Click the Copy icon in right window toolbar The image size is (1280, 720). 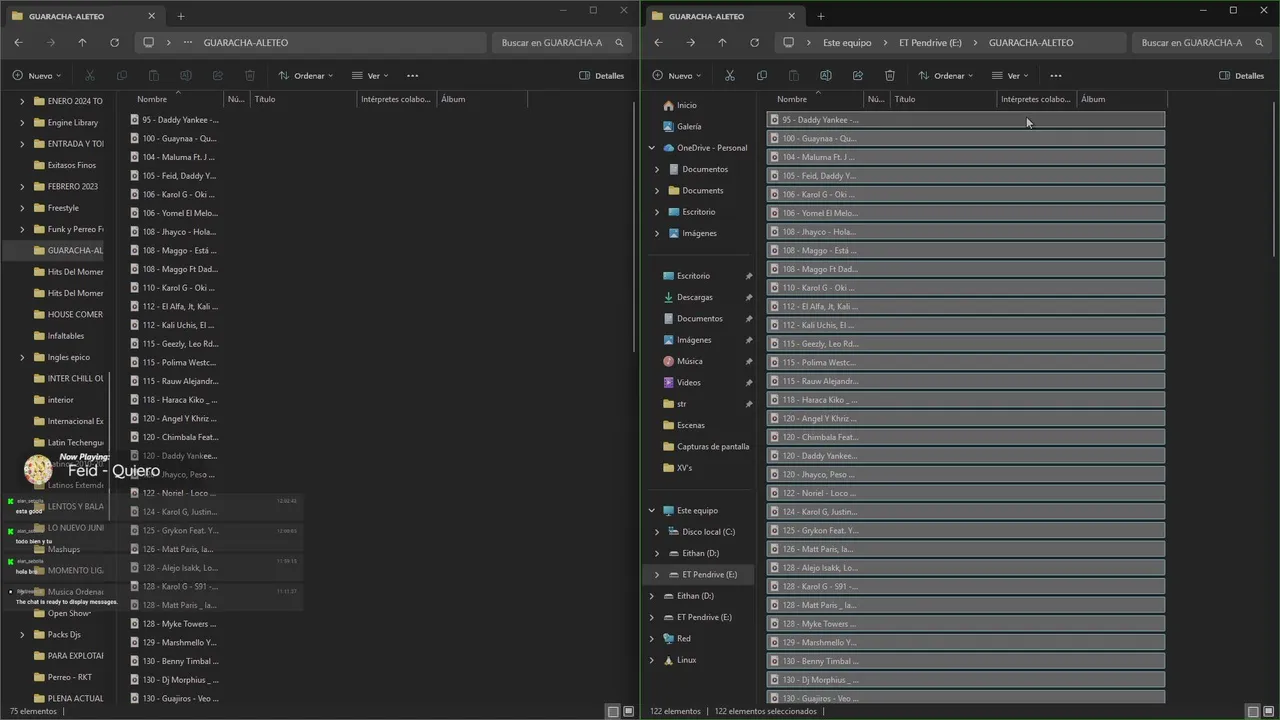click(x=761, y=75)
